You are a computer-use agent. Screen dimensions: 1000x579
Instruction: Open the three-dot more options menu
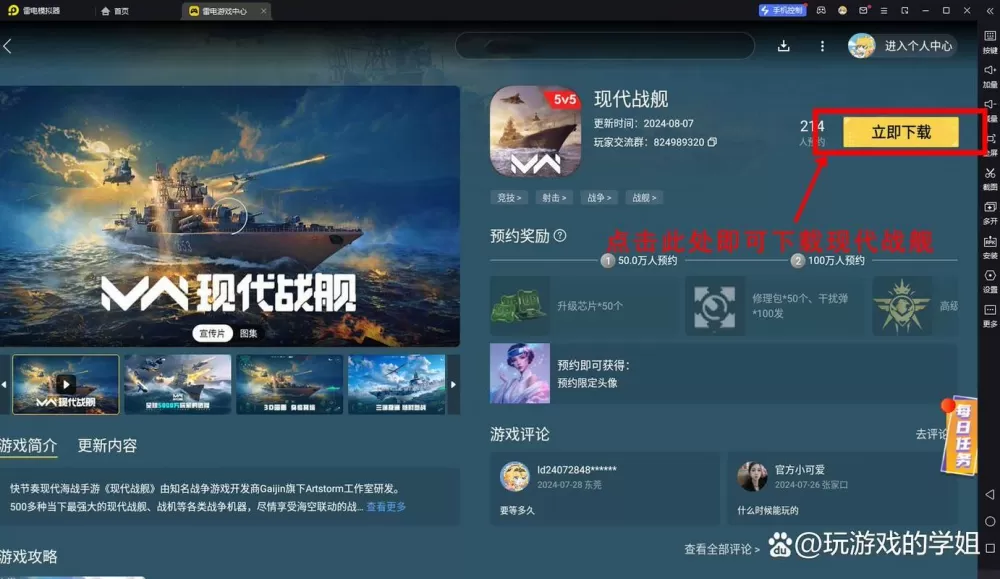tap(822, 46)
